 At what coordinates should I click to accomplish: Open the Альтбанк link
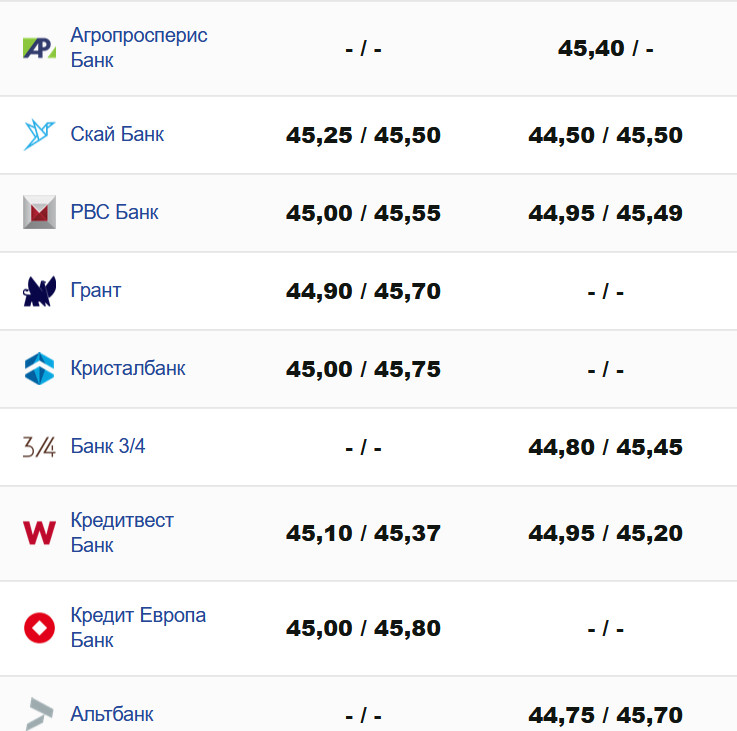pyautogui.click(x=112, y=714)
